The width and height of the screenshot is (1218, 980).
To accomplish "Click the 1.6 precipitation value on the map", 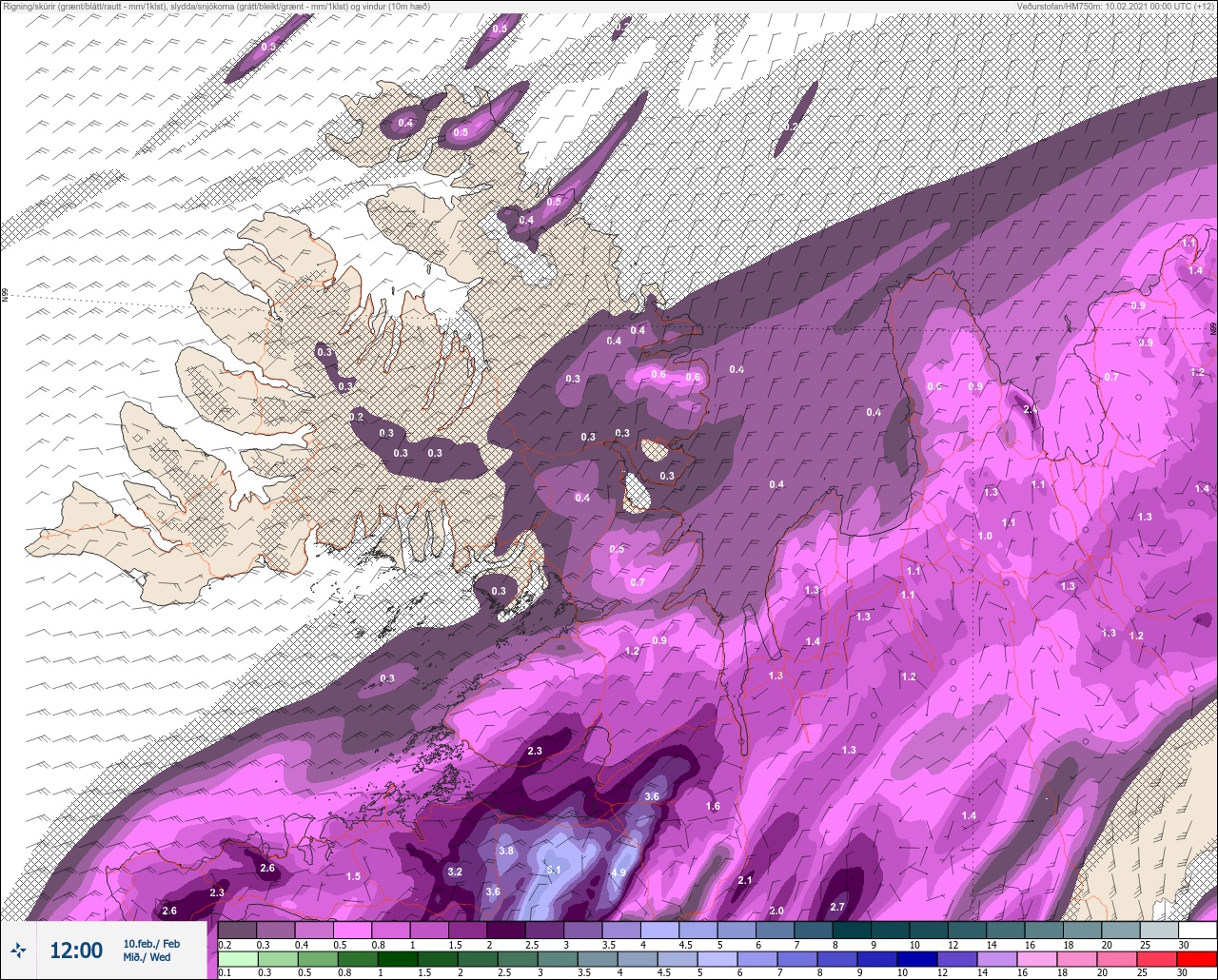I will [713, 806].
